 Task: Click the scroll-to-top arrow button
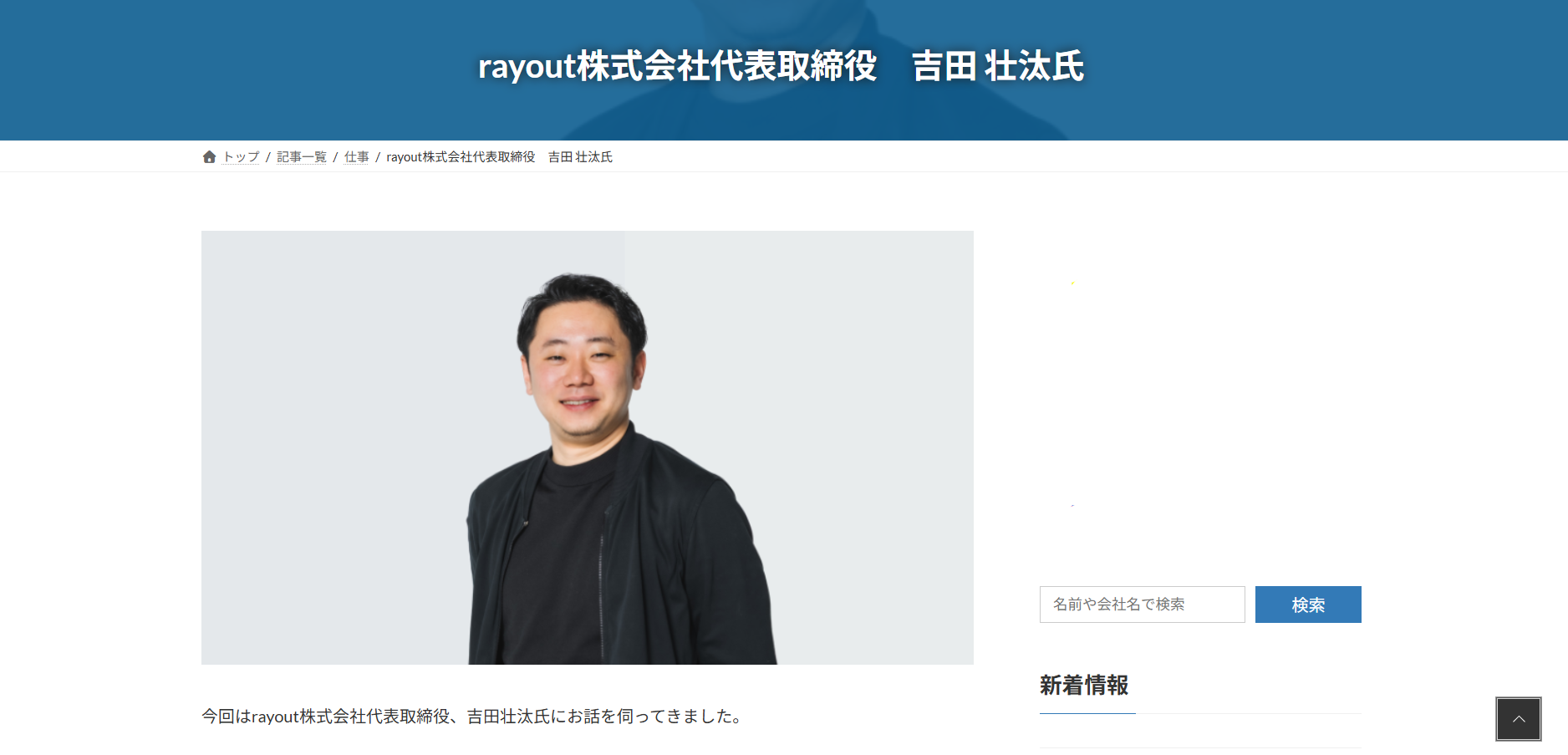(1519, 719)
